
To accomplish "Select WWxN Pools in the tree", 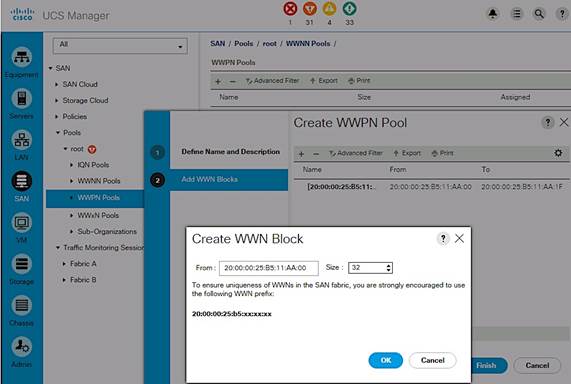I will (x=98, y=215).
